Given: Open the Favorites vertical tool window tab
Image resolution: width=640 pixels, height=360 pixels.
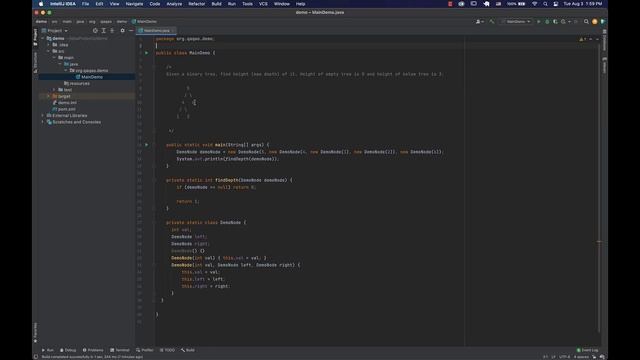Looking at the screenshot, I should 36,333.
